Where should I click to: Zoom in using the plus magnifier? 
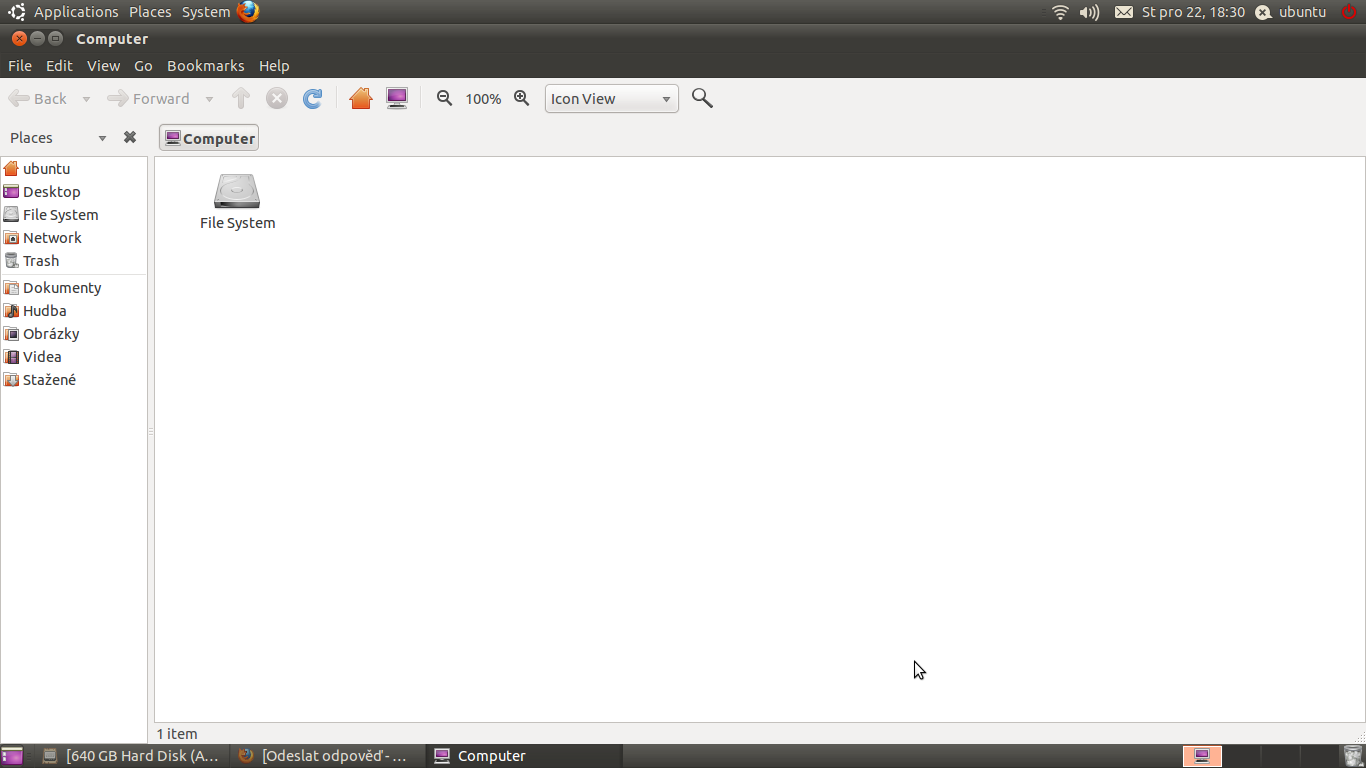coord(521,98)
